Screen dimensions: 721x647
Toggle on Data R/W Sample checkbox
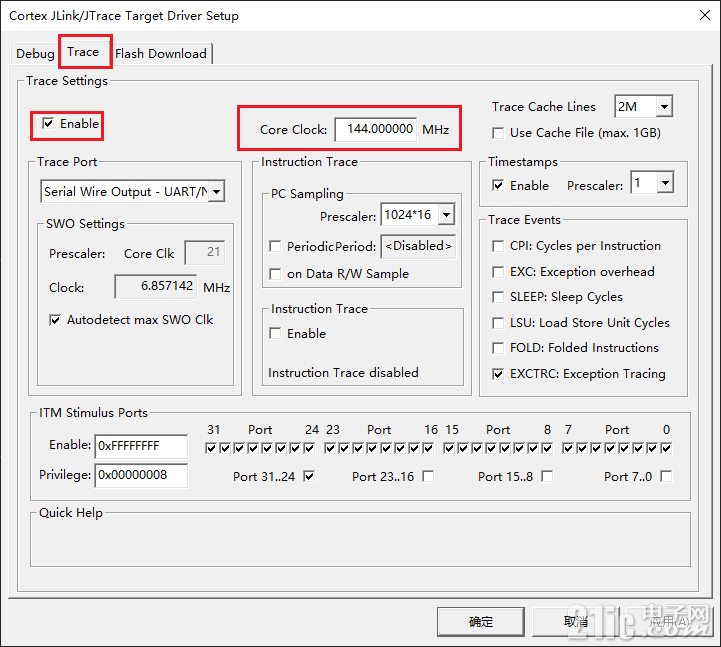pos(275,274)
